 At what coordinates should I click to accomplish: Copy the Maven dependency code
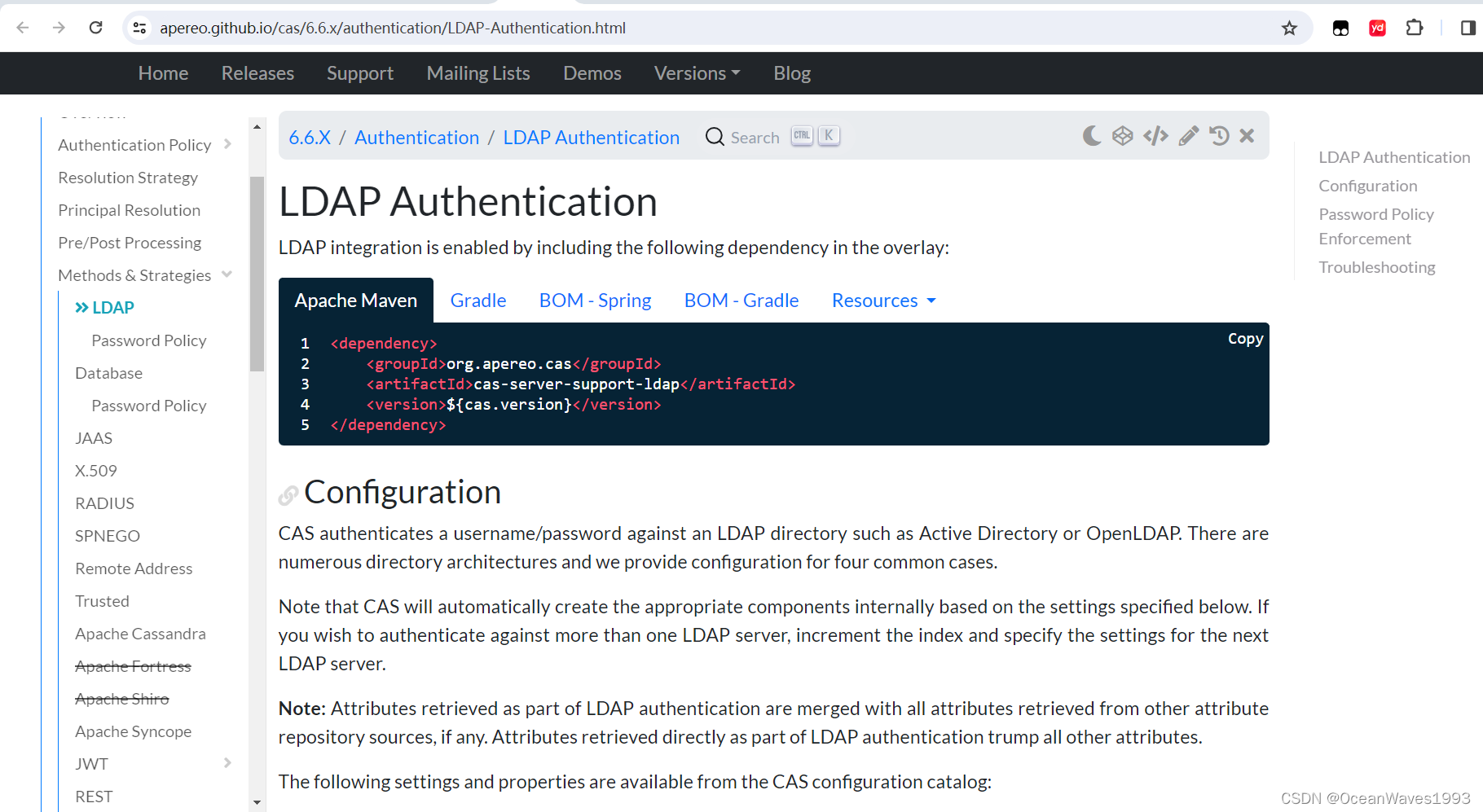[x=1245, y=339]
